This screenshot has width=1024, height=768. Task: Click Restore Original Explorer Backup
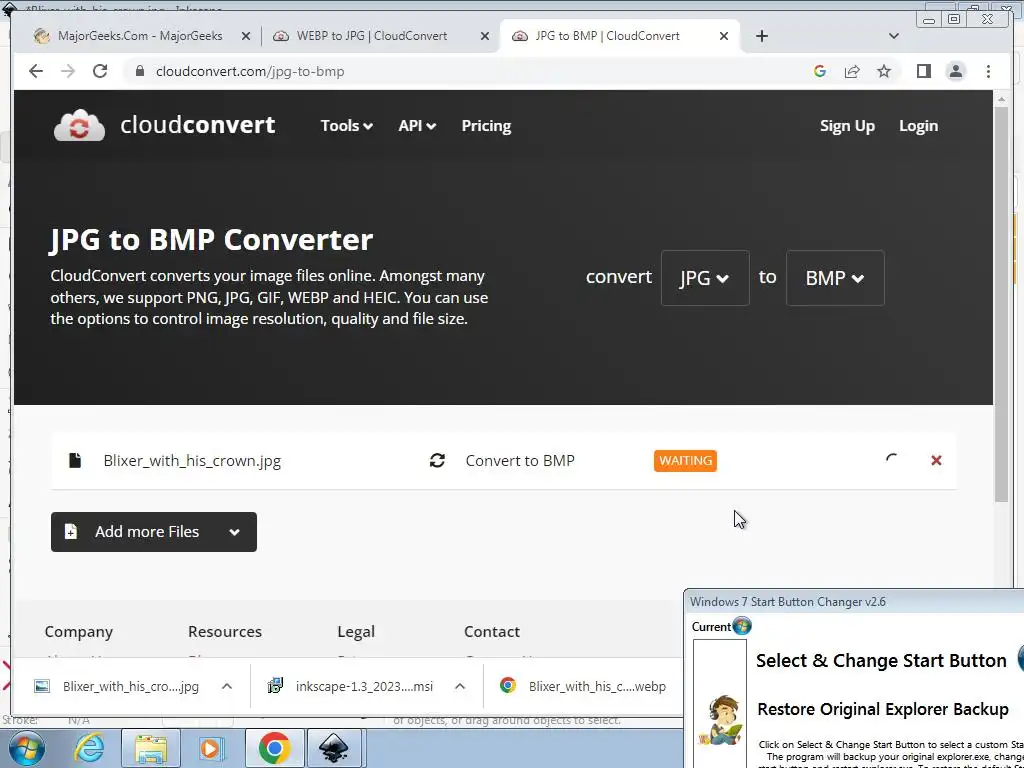[x=883, y=709]
